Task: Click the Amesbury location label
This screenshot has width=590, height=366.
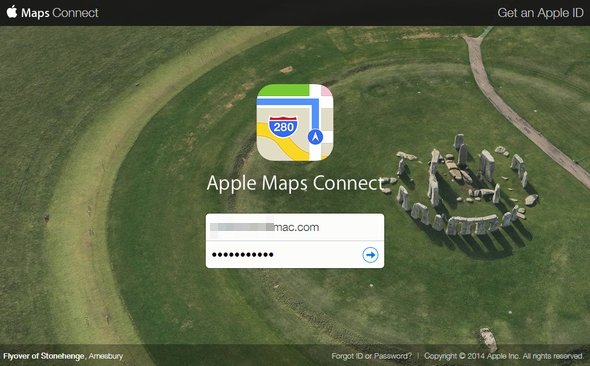Action: tap(106, 356)
